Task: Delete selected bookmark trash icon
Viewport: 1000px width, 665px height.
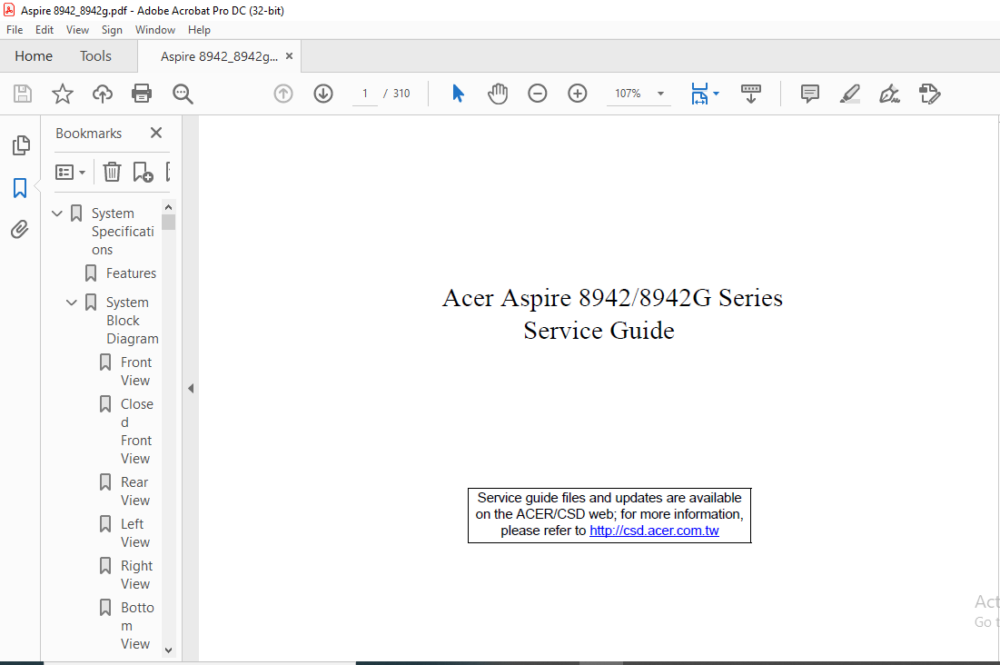Action: (x=112, y=172)
